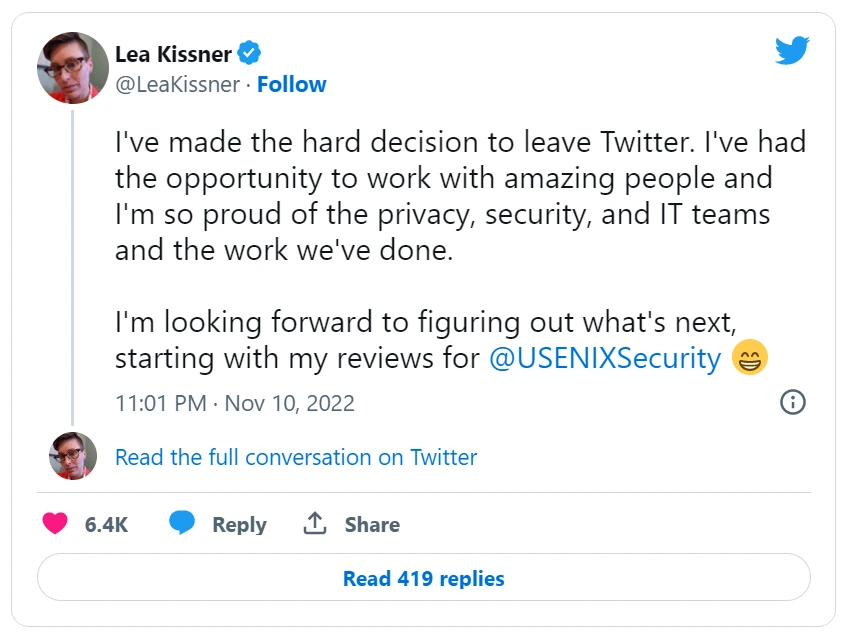Click the 6.4K likes count

tap(106, 524)
